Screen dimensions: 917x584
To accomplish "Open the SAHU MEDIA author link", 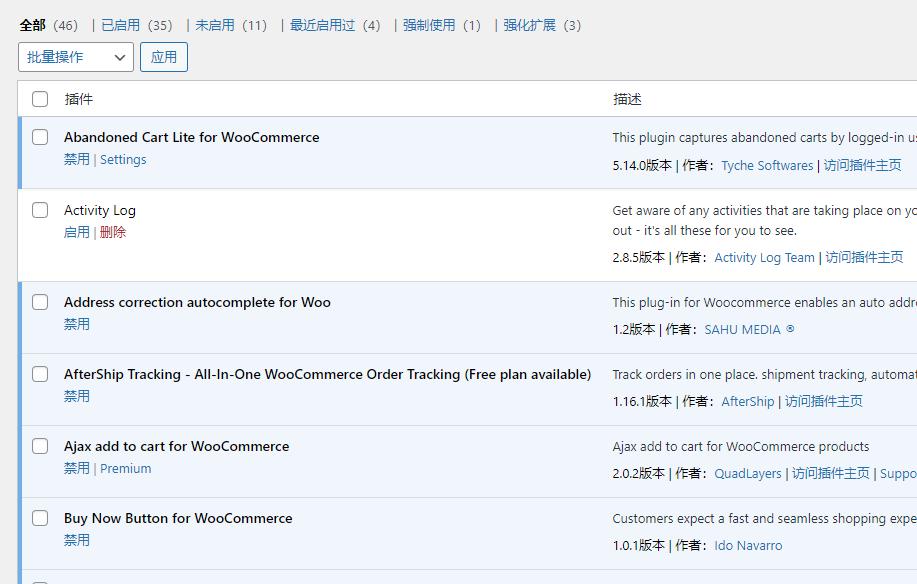I will pyautogui.click(x=742, y=329).
